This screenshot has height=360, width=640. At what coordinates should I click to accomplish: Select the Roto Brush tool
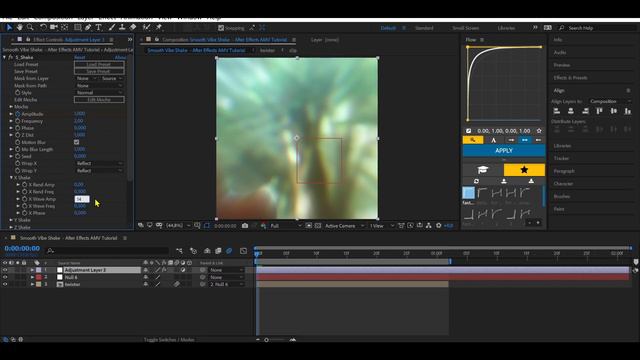[x=147, y=27]
